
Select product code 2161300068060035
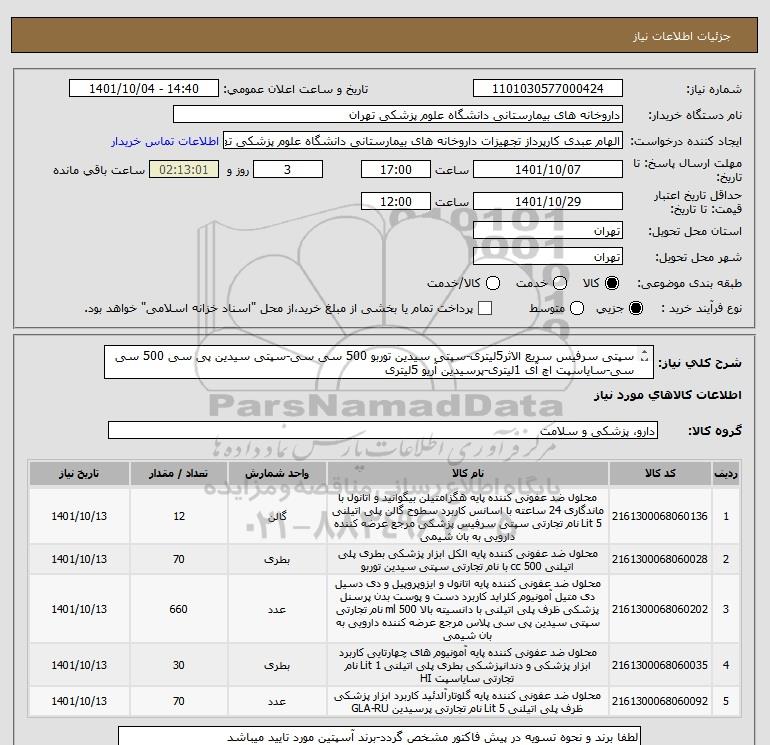click(660, 665)
